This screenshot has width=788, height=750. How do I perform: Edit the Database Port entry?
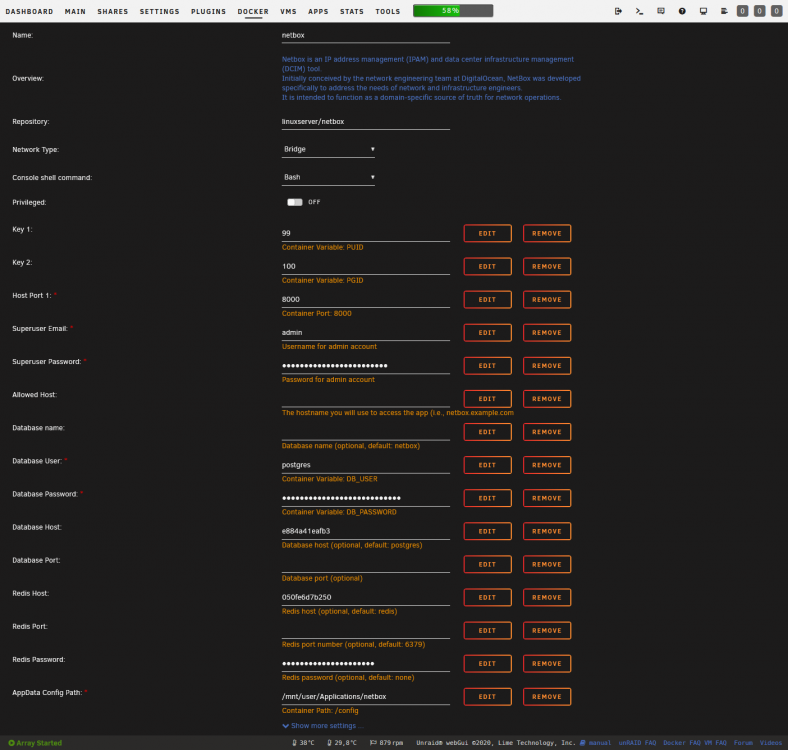487,565
